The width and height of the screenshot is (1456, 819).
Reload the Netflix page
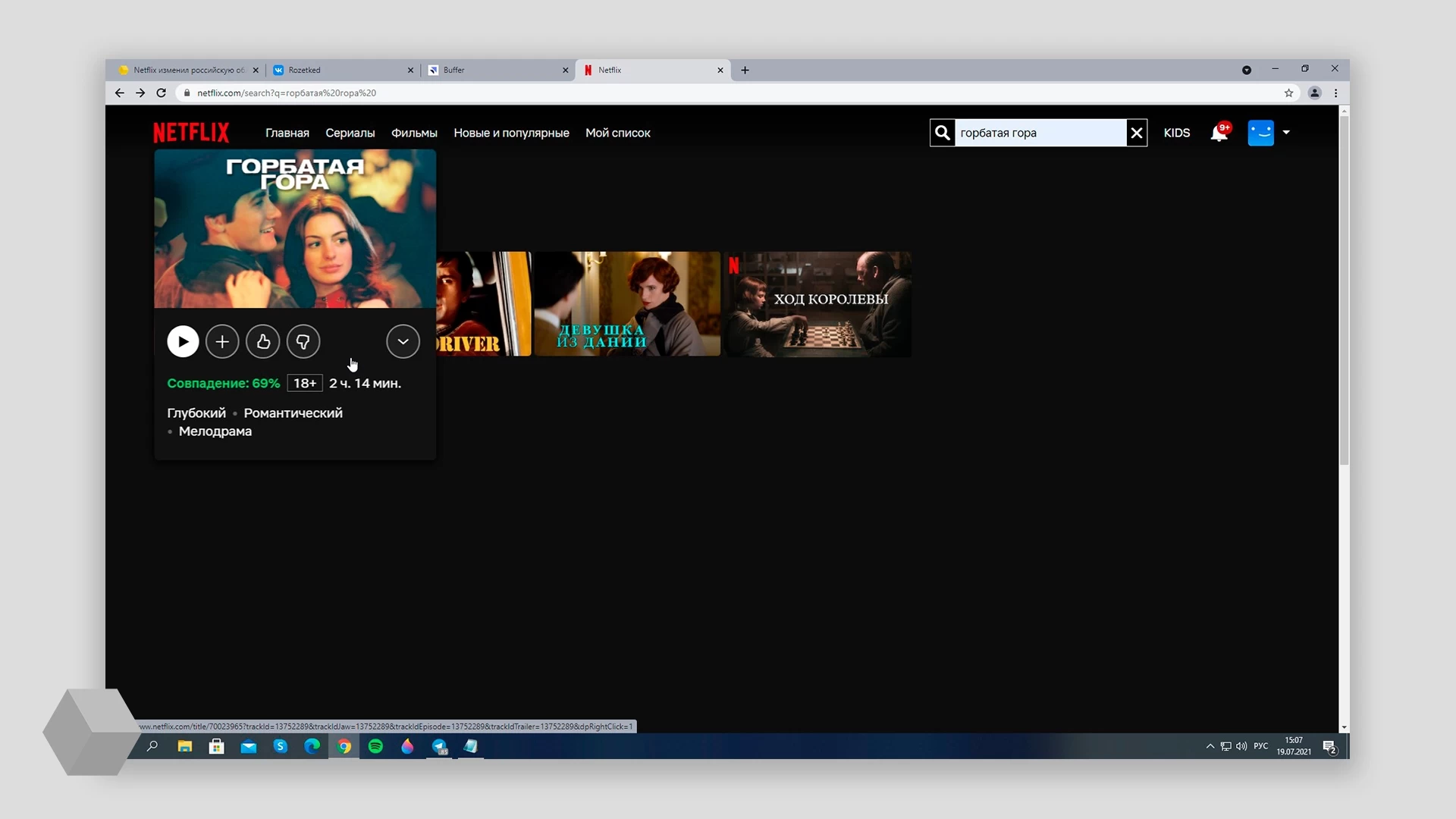click(x=161, y=93)
